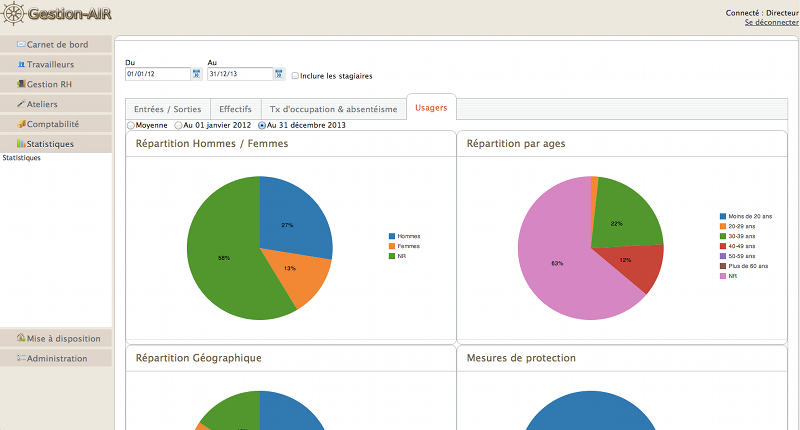Click Répartition par ages panel title

[x=516, y=144]
